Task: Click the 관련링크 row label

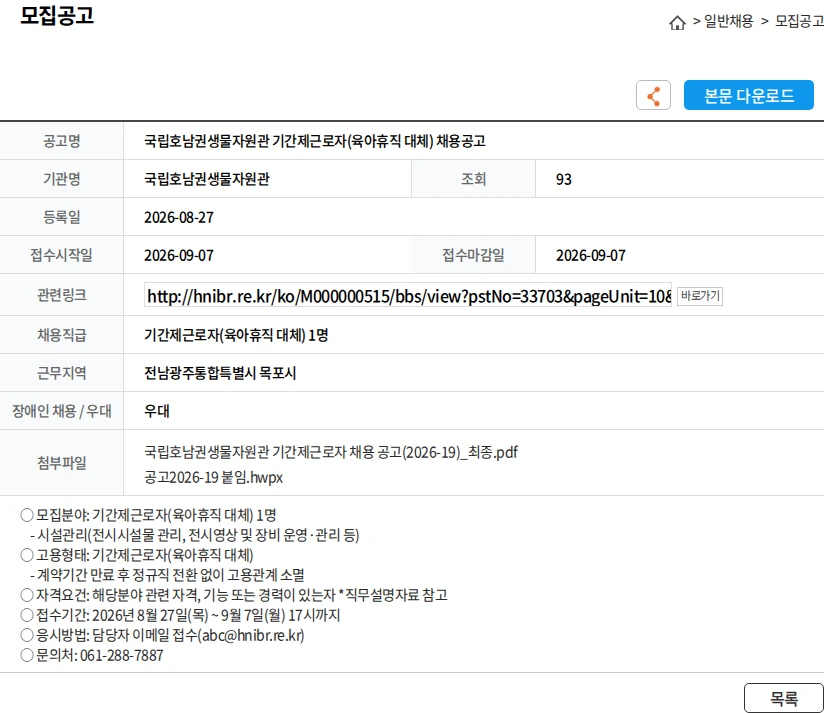Action: click(x=61, y=295)
